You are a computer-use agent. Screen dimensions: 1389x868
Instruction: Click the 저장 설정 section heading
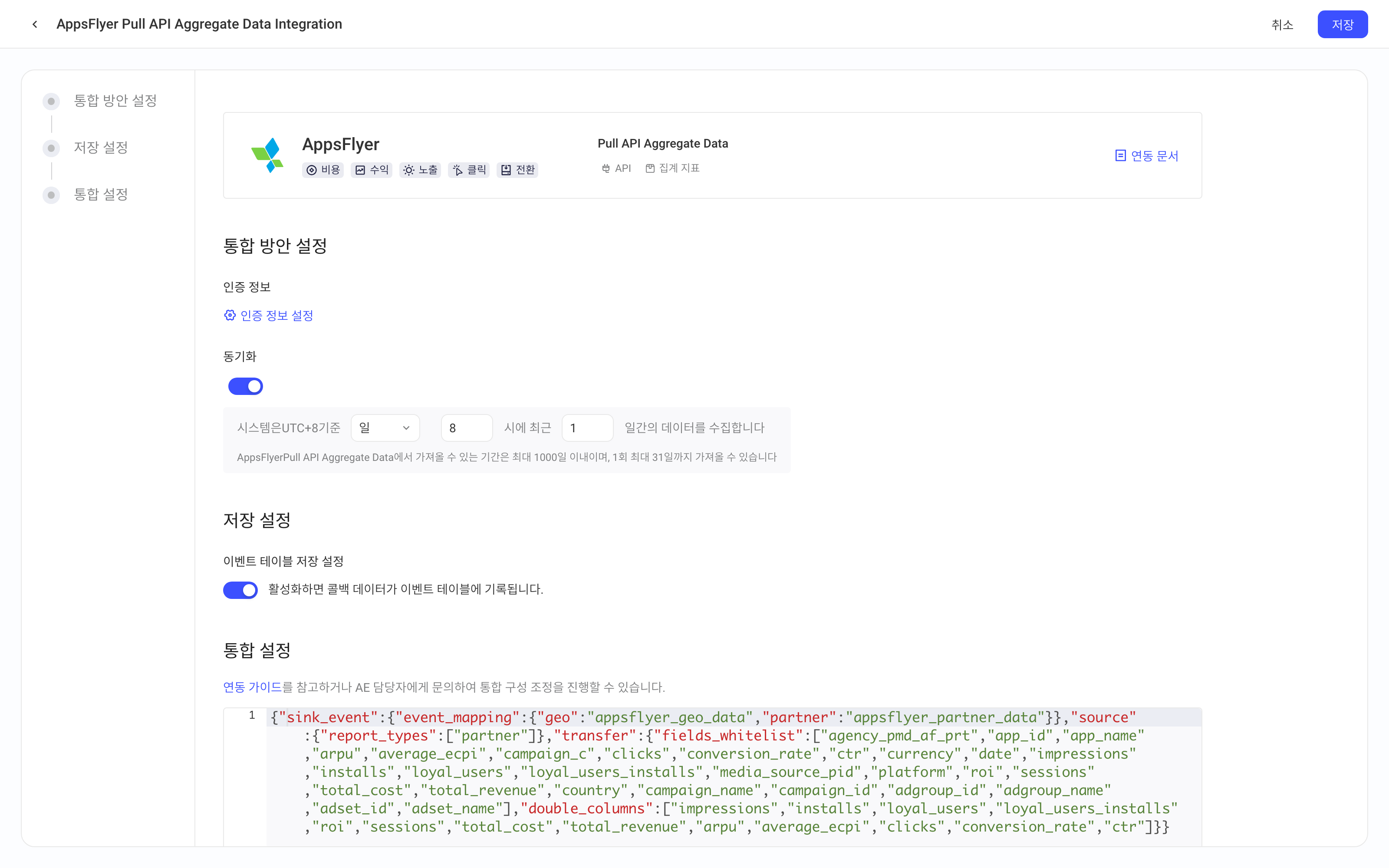(x=257, y=519)
